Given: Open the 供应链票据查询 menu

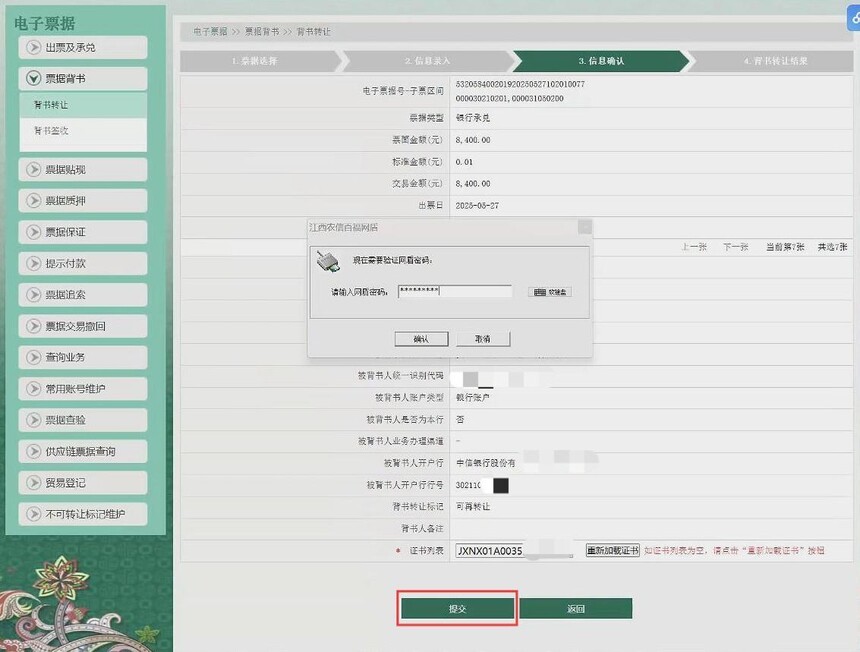Looking at the screenshot, I should pyautogui.click(x=83, y=451).
